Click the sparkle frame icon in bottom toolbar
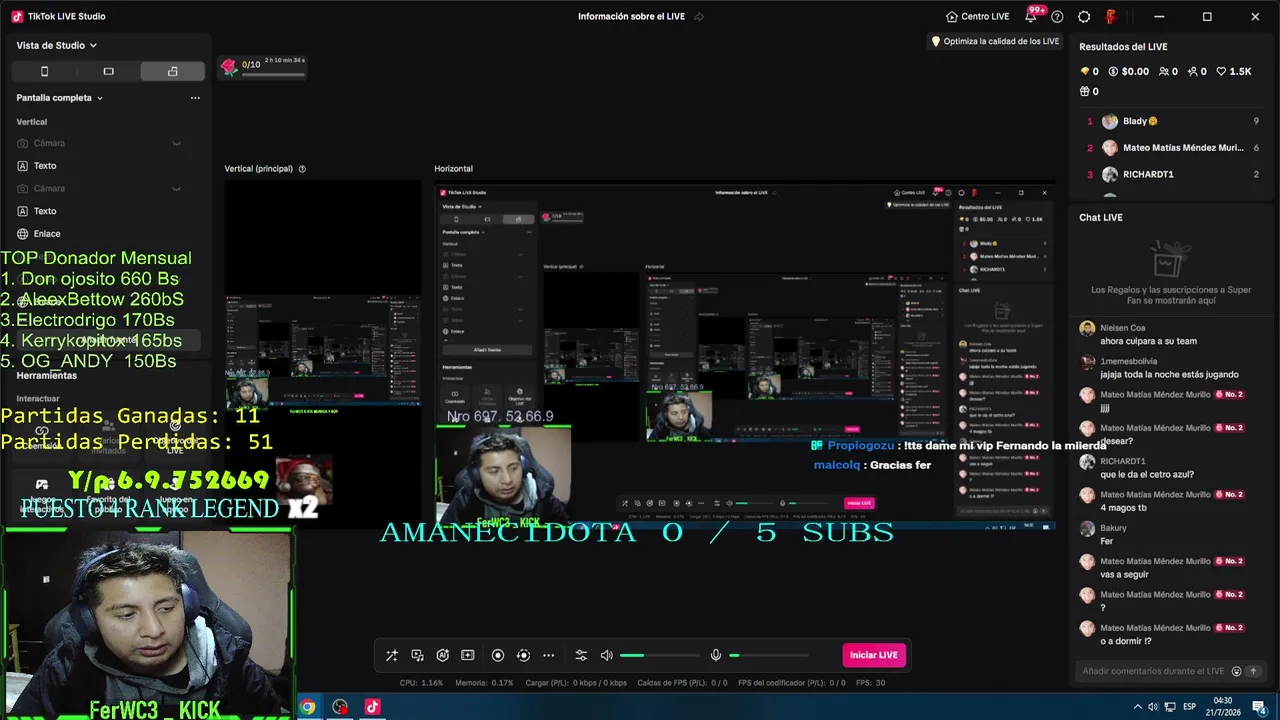1280x720 pixels. pyautogui.click(x=467, y=655)
